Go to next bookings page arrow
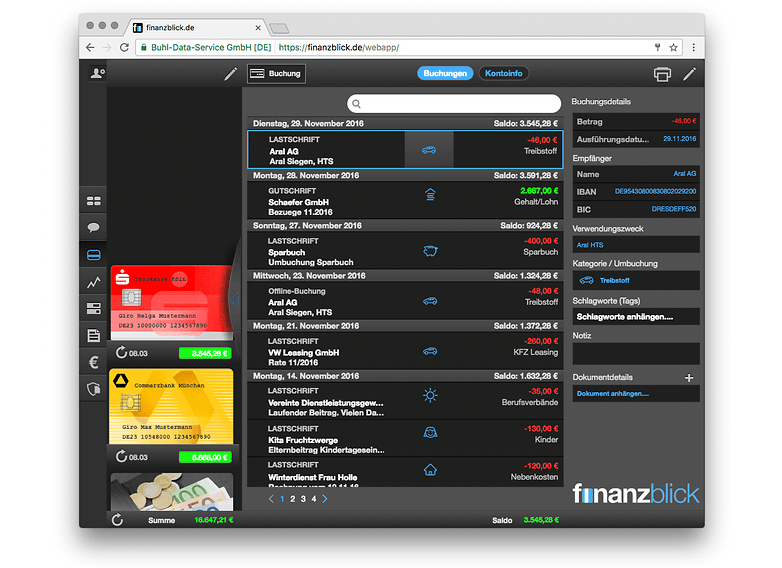This screenshot has height=568, width=782. 325,499
